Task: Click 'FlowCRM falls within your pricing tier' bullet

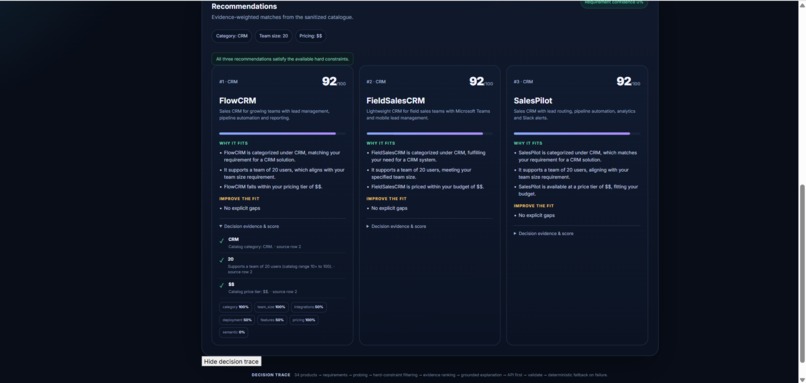Action: 273,187
